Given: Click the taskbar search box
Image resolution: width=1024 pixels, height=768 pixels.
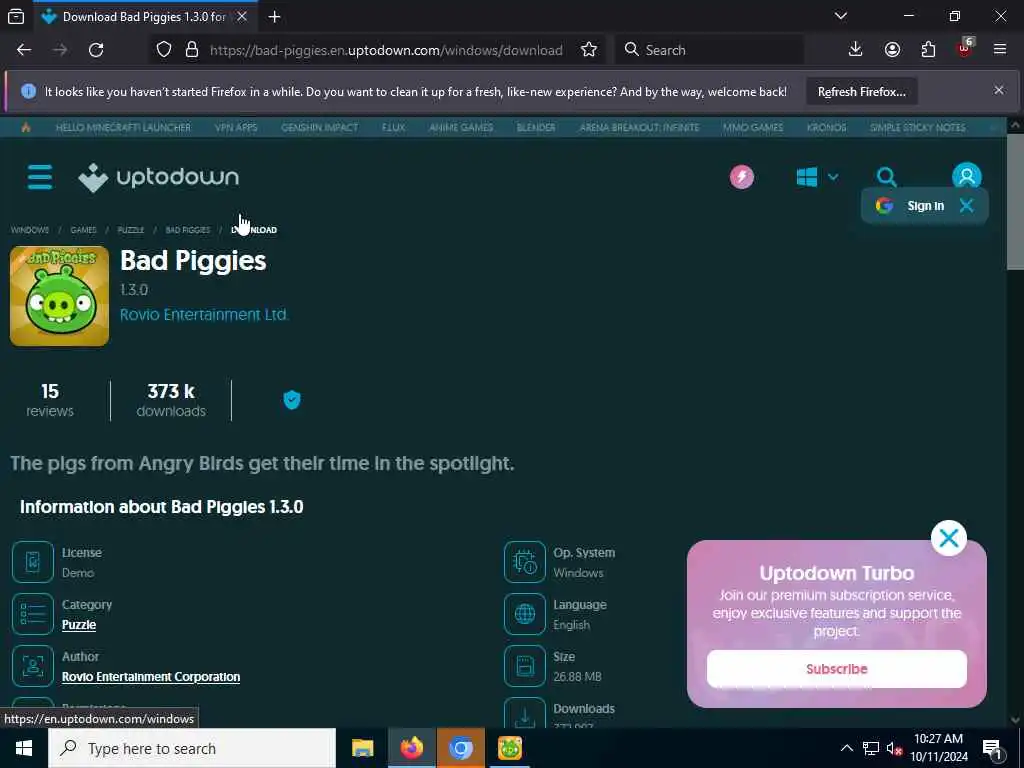Looking at the screenshot, I should pyautogui.click(x=192, y=748).
